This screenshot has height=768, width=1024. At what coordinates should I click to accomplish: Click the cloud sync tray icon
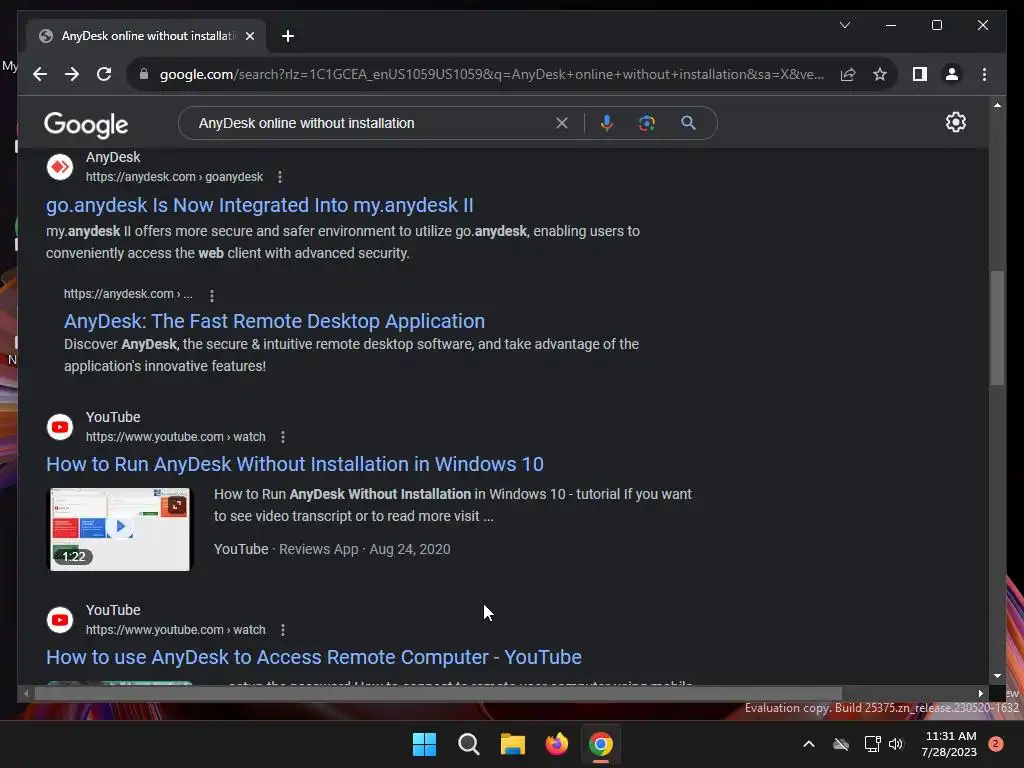pyautogui.click(x=841, y=744)
